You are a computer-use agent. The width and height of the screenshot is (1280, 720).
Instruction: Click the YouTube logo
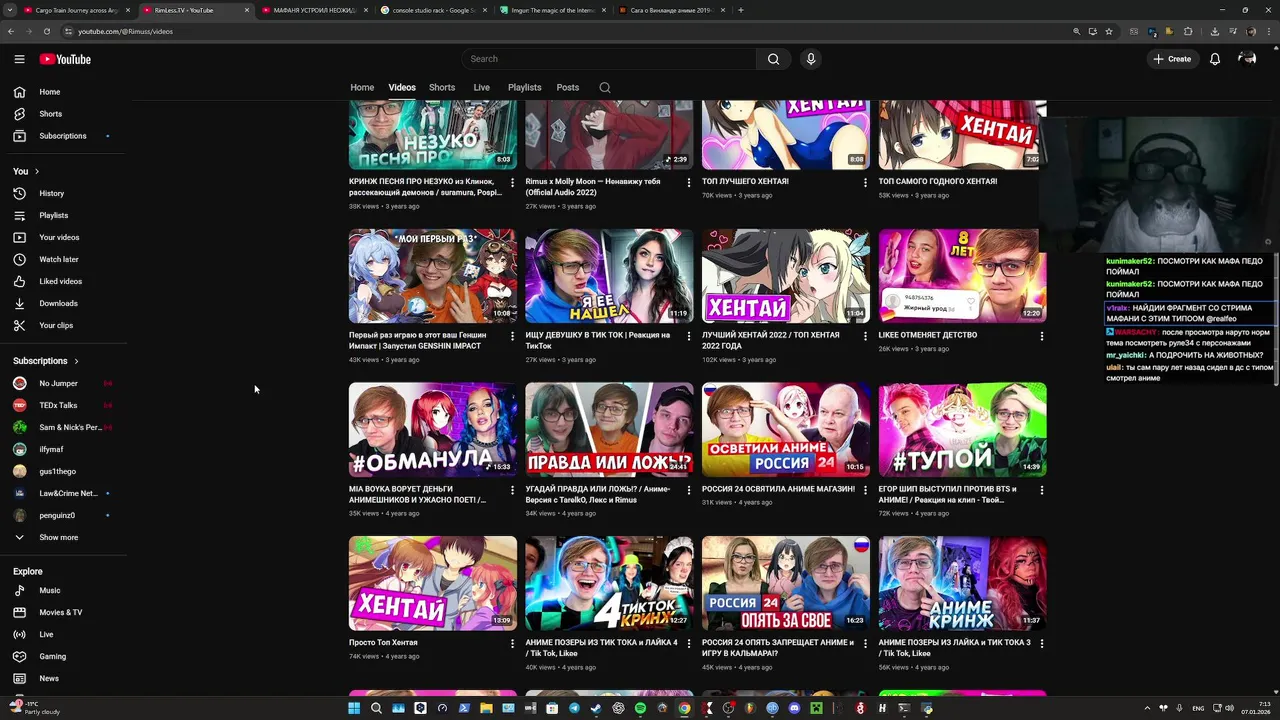click(x=65, y=59)
